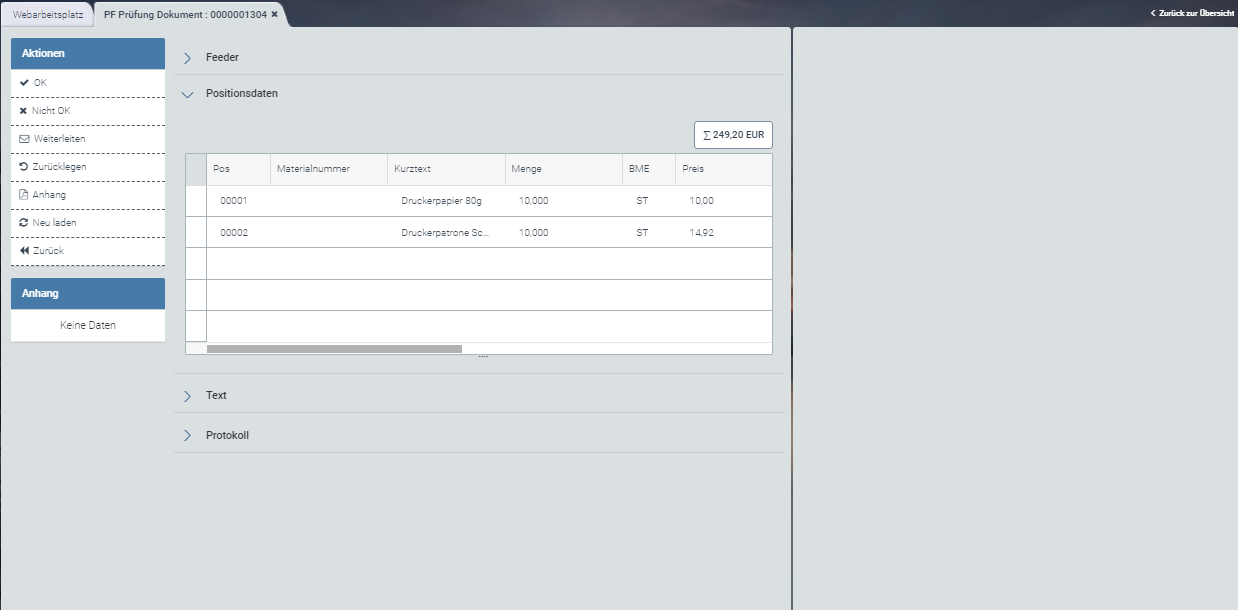This screenshot has width=1238, height=610.
Task: Click the Anhang document icon
Action: tap(24, 195)
